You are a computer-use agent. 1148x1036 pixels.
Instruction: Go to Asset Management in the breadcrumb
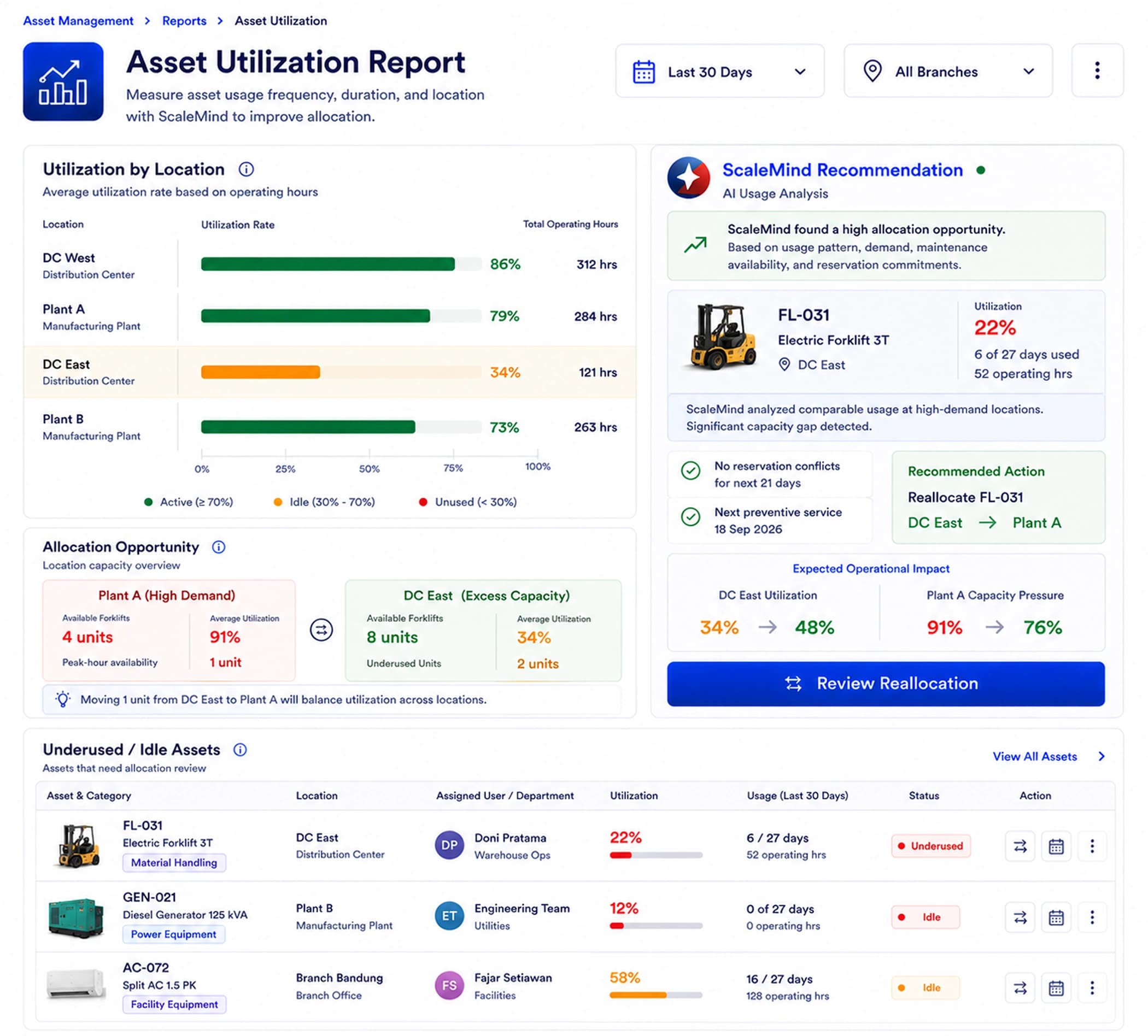click(x=78, y=21)
